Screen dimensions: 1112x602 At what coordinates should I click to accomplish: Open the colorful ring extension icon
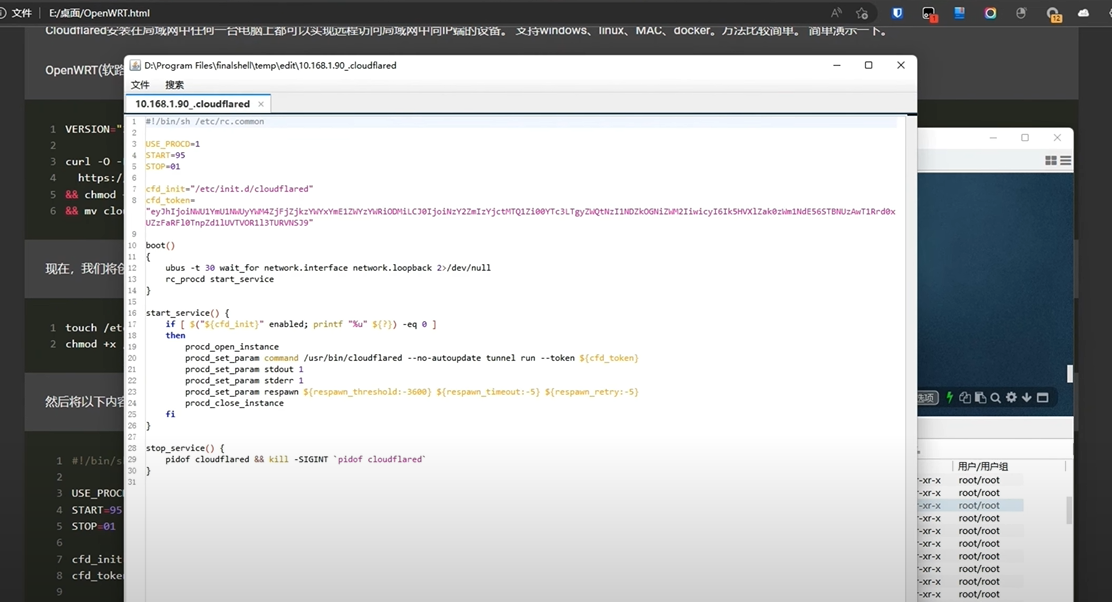point(991,13)
